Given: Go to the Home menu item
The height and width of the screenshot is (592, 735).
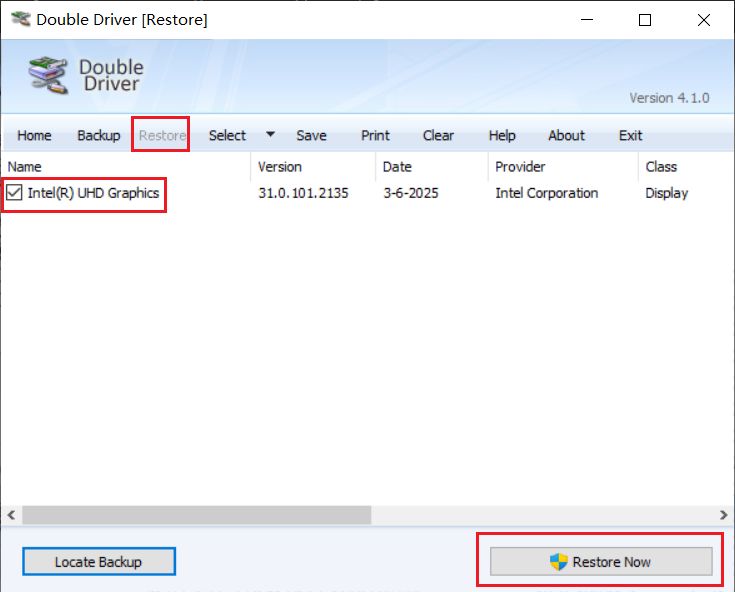Looking at the screenshot, I should (x=34, y=136).
